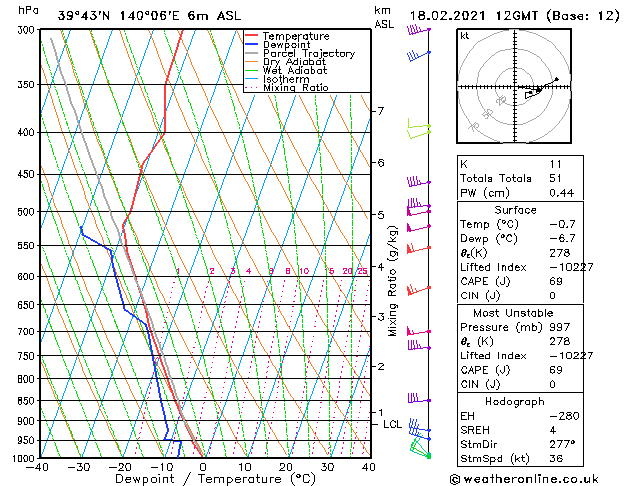Screen dimensions: 629x486
Task: Click the station coordinates title '39°43'N 140°06'E 6m ASL'
Action: 149,16
